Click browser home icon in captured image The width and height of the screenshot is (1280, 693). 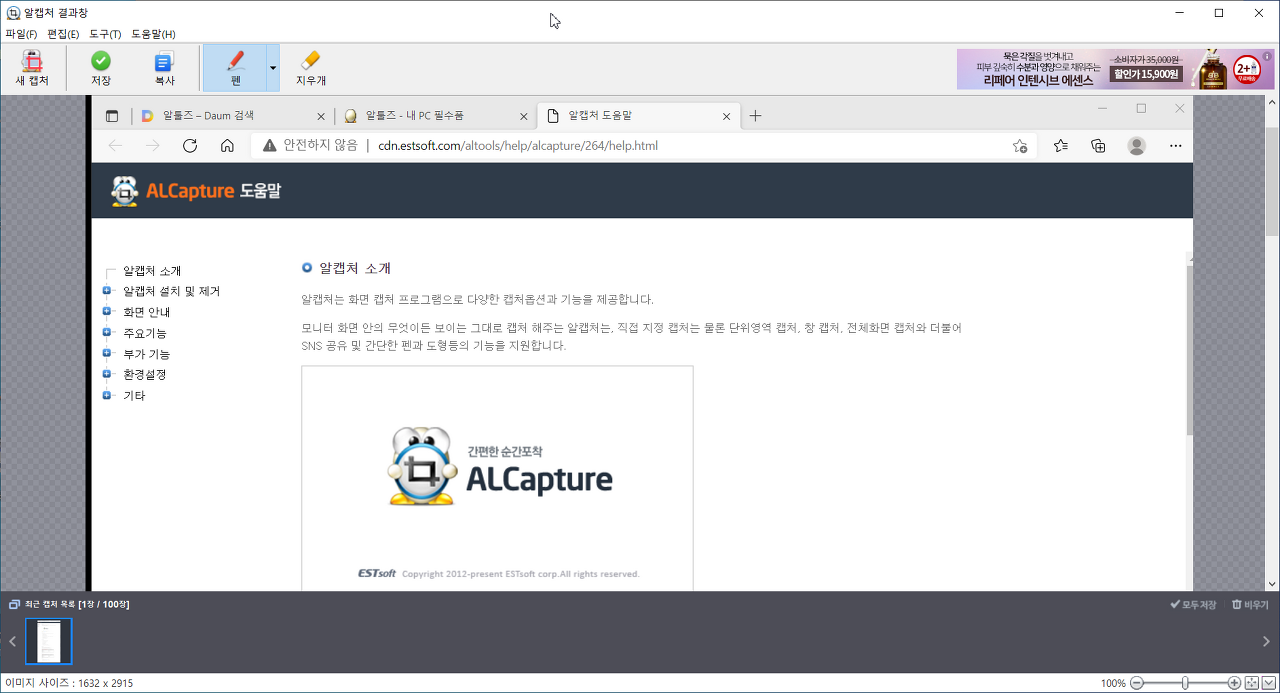[227, 146]
